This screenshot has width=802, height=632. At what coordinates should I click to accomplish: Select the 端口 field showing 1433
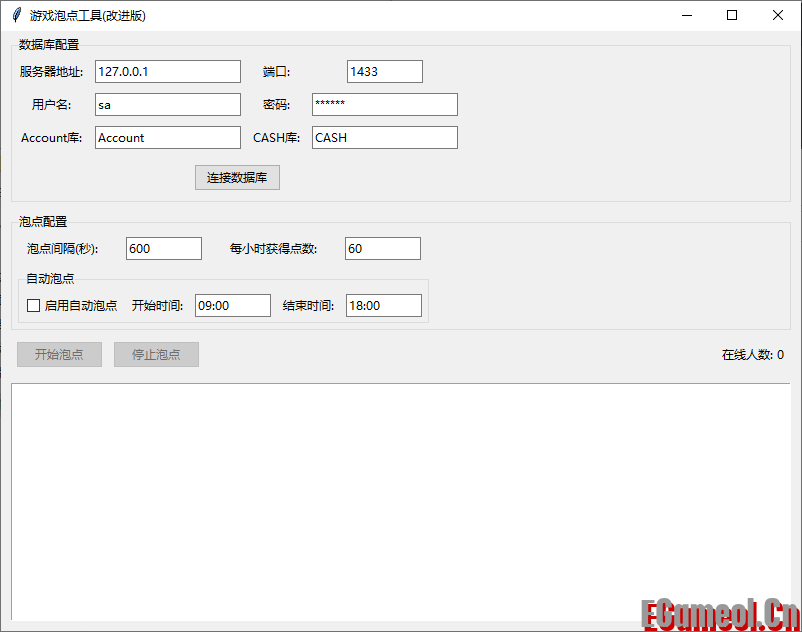(x=384, y=71)
